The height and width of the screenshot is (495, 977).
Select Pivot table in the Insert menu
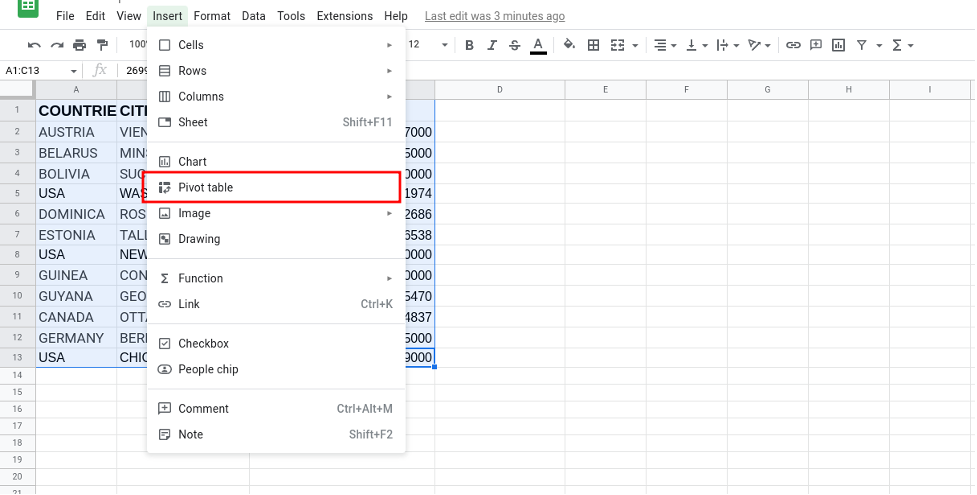(x=276, y=187)
